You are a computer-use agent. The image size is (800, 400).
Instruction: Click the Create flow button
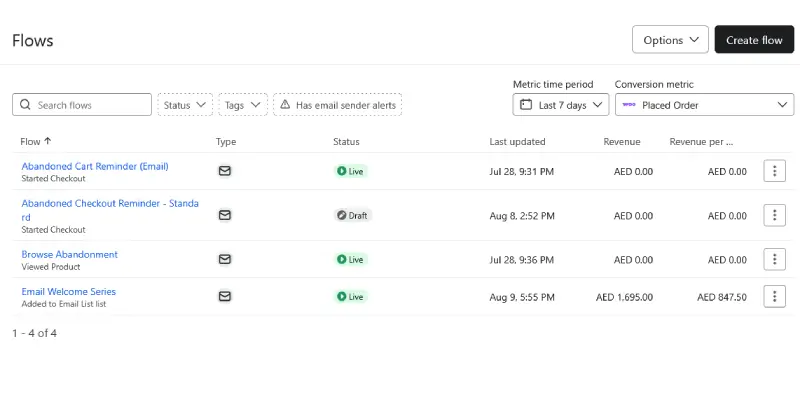coord(754,40)
